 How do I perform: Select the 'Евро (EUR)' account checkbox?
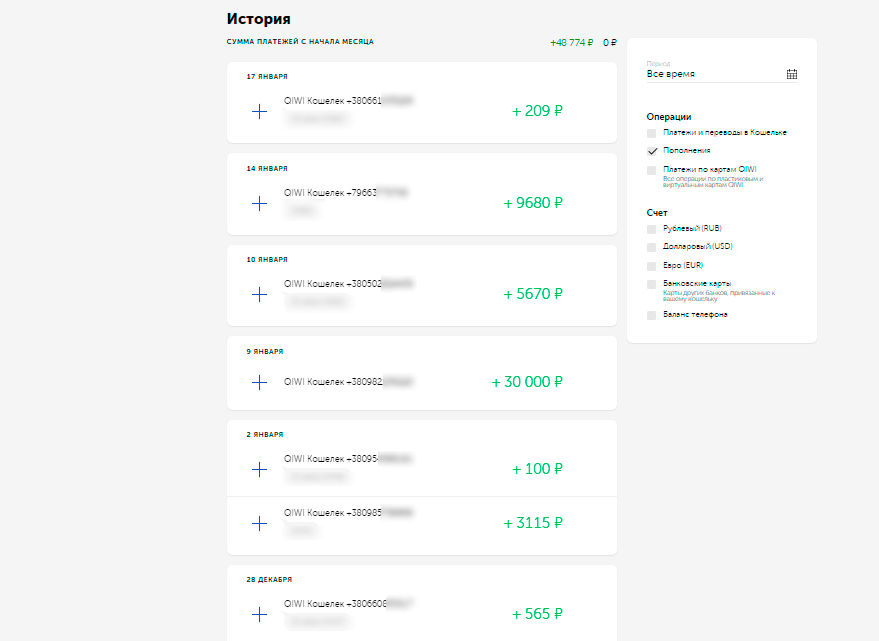[x=651, y=266]
